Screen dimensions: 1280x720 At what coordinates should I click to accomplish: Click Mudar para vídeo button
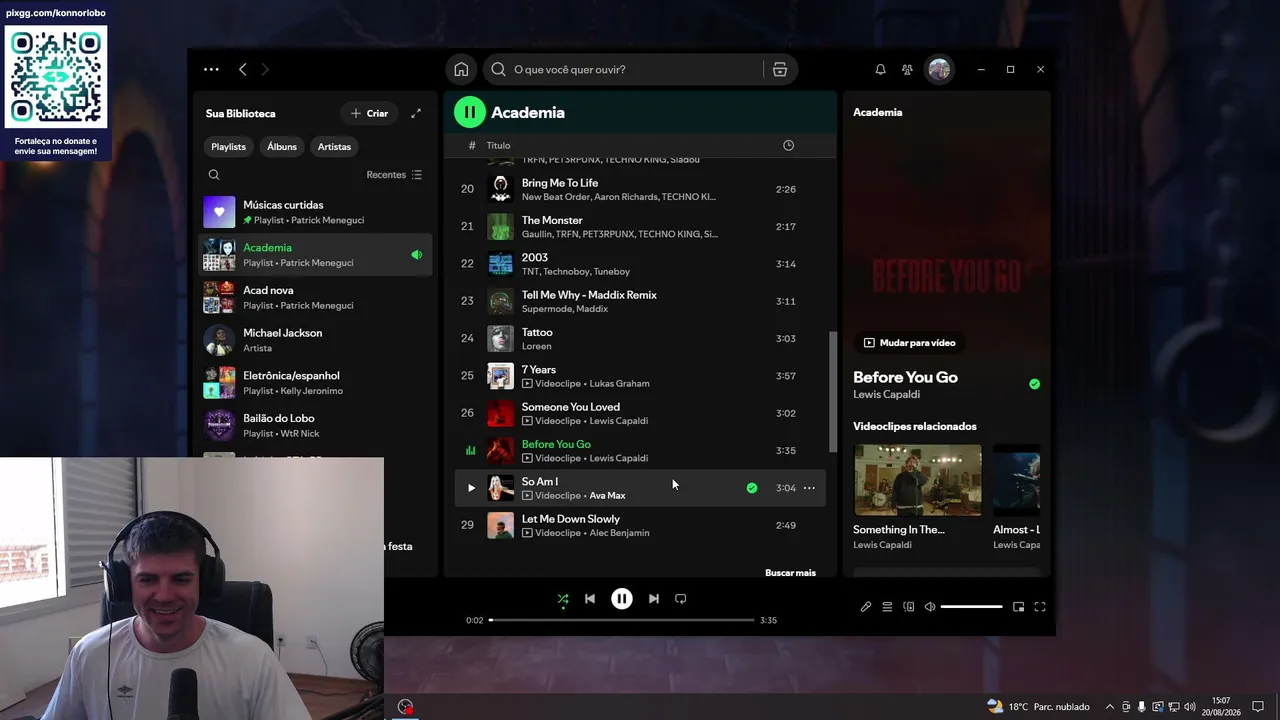(909, 343)
